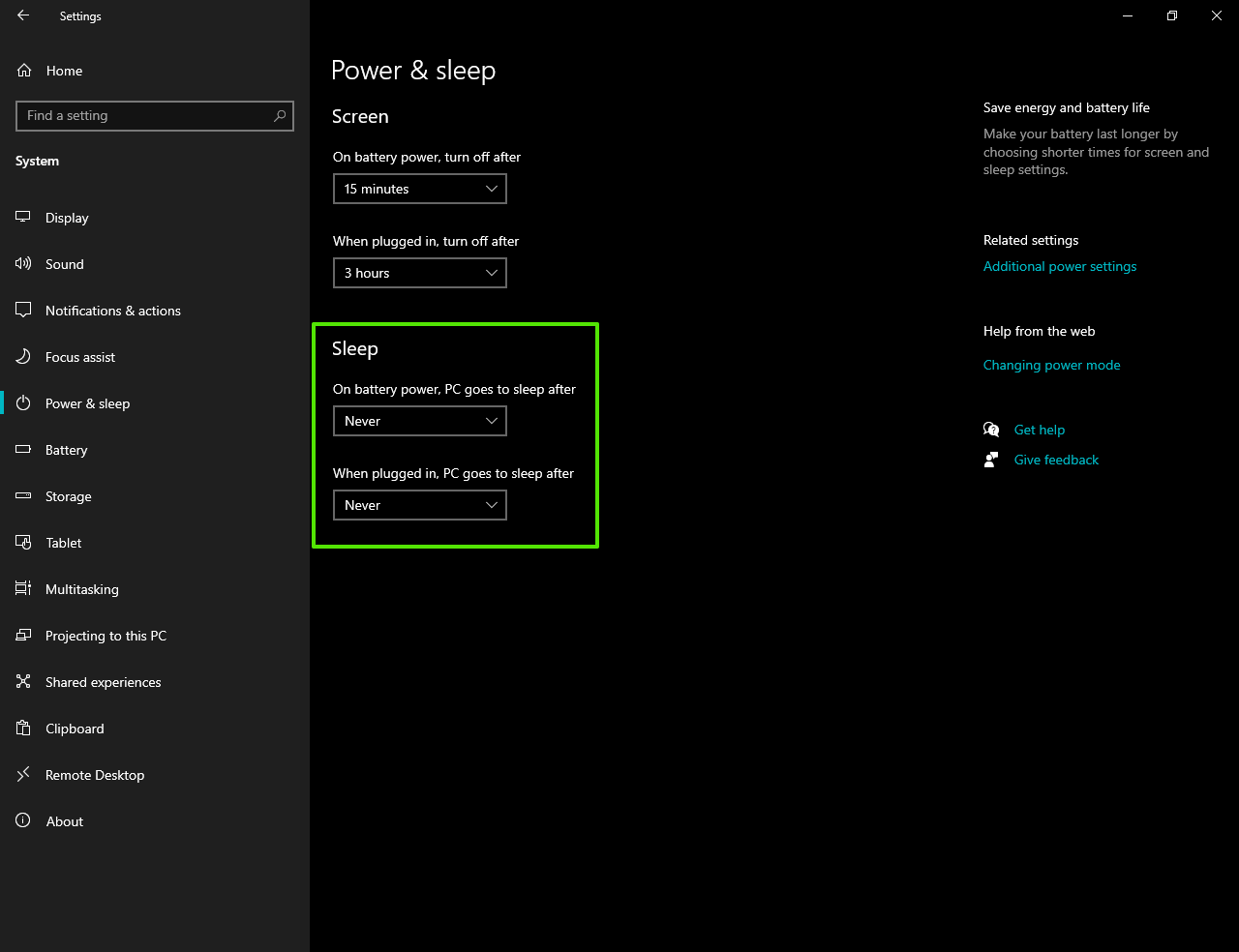
Task: Open Multitasking settings page
Action: tap(155, 589)
